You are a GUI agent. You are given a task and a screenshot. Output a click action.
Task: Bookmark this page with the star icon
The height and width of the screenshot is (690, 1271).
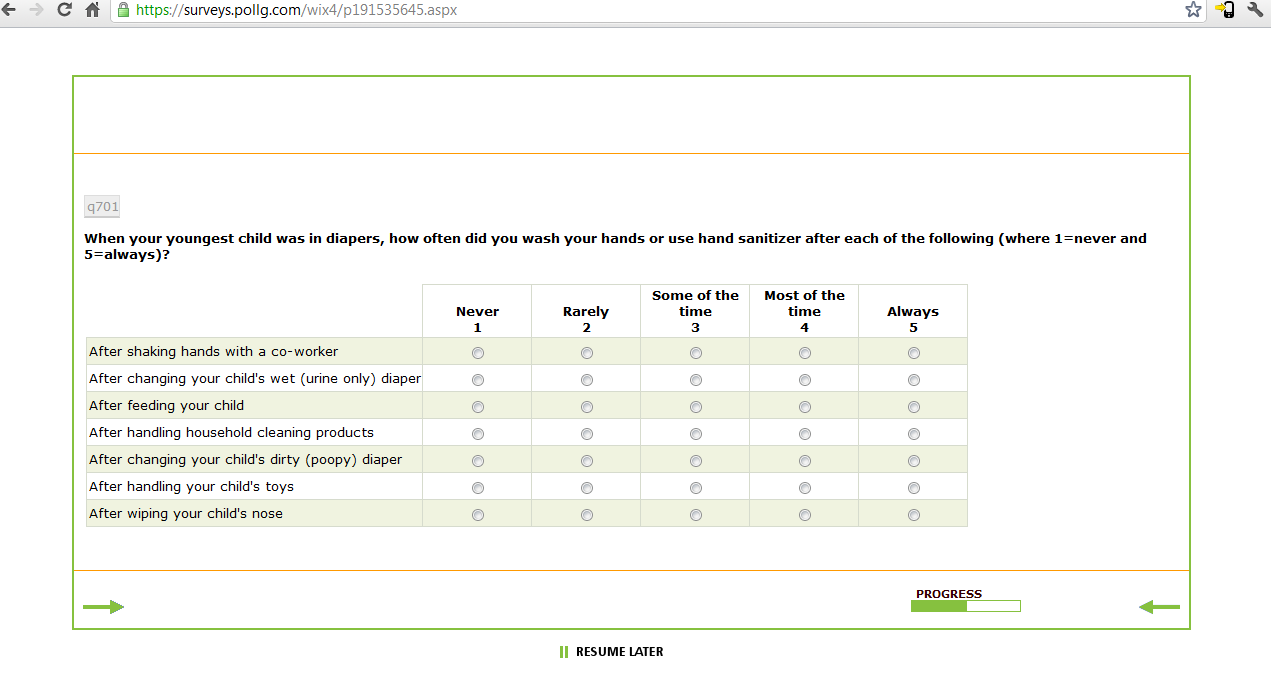1193,9
